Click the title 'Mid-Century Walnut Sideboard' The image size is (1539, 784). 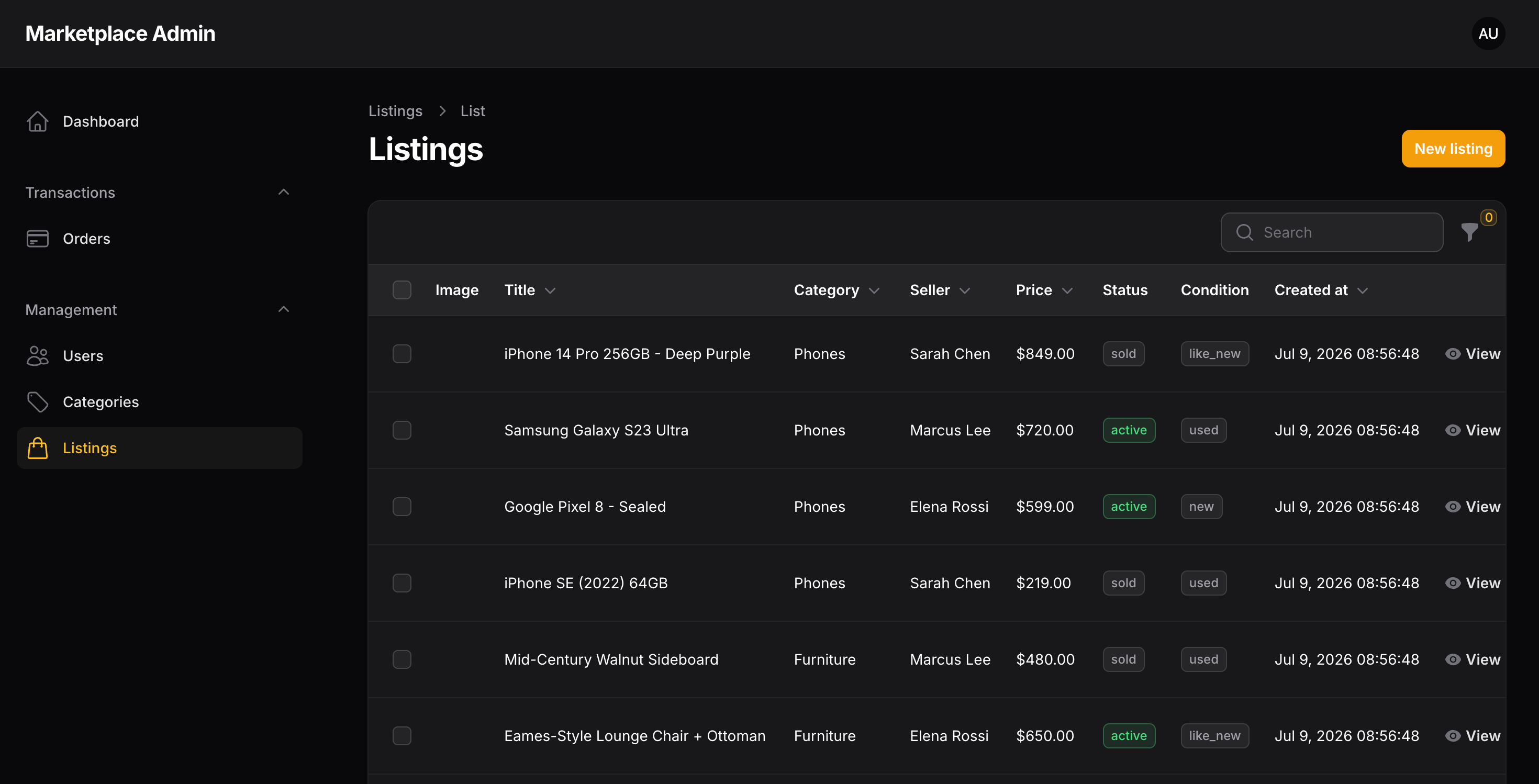610,659
